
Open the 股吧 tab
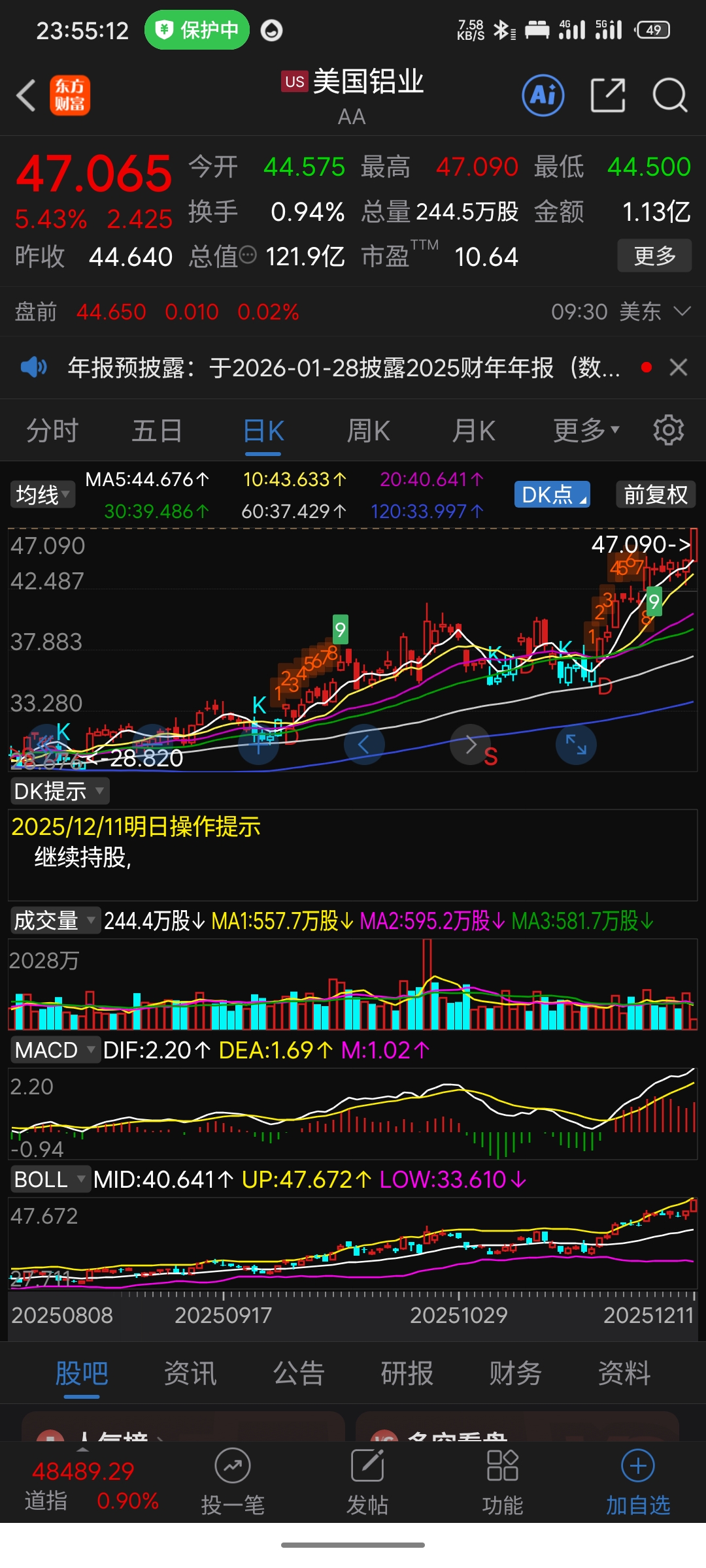(82, 1373)
